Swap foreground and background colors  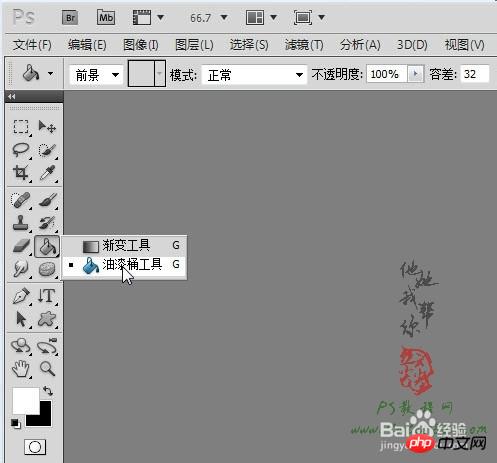pos(48,391)
